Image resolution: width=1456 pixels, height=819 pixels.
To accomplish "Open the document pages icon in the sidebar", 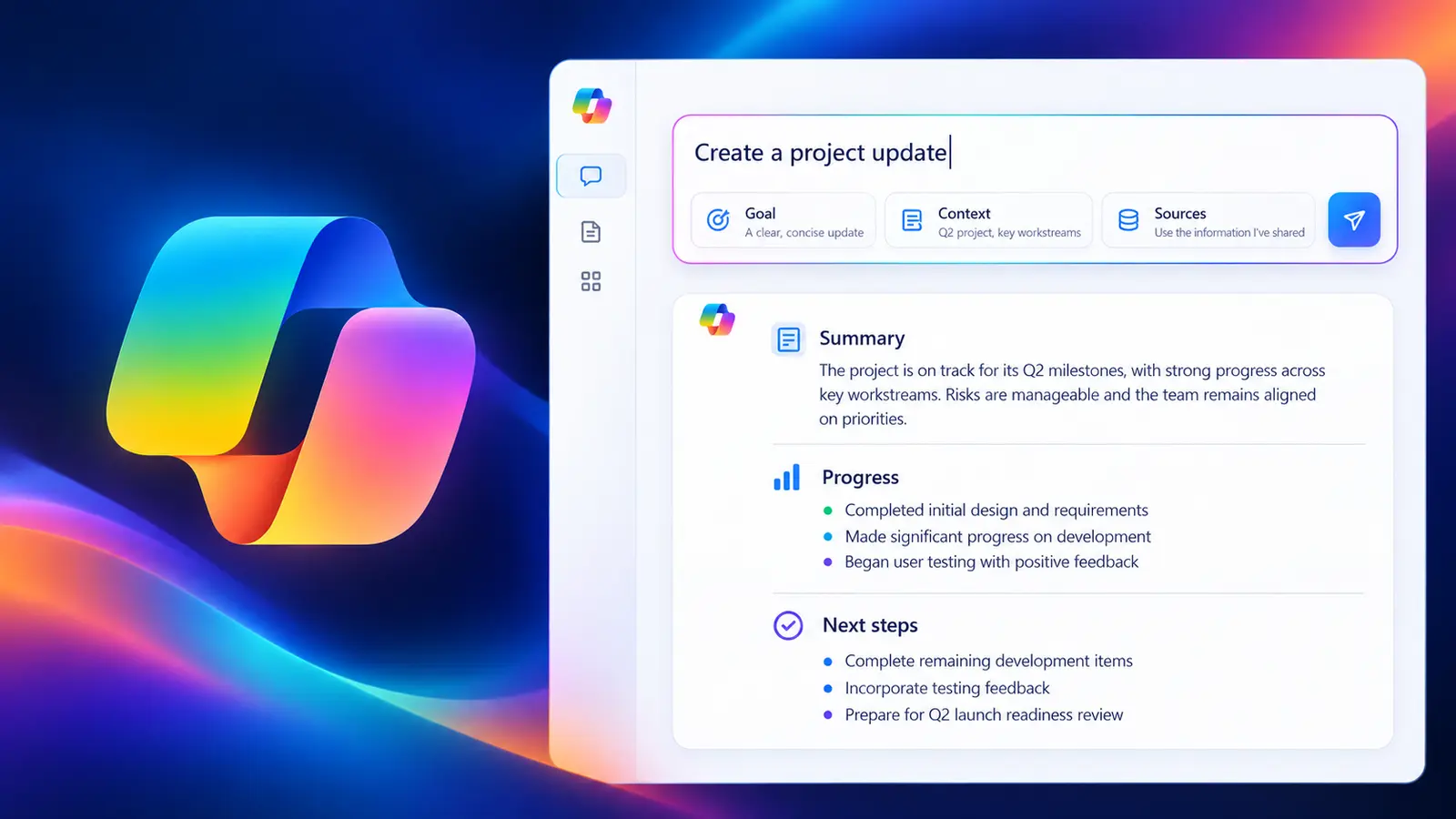I will (x=591, y=232).
